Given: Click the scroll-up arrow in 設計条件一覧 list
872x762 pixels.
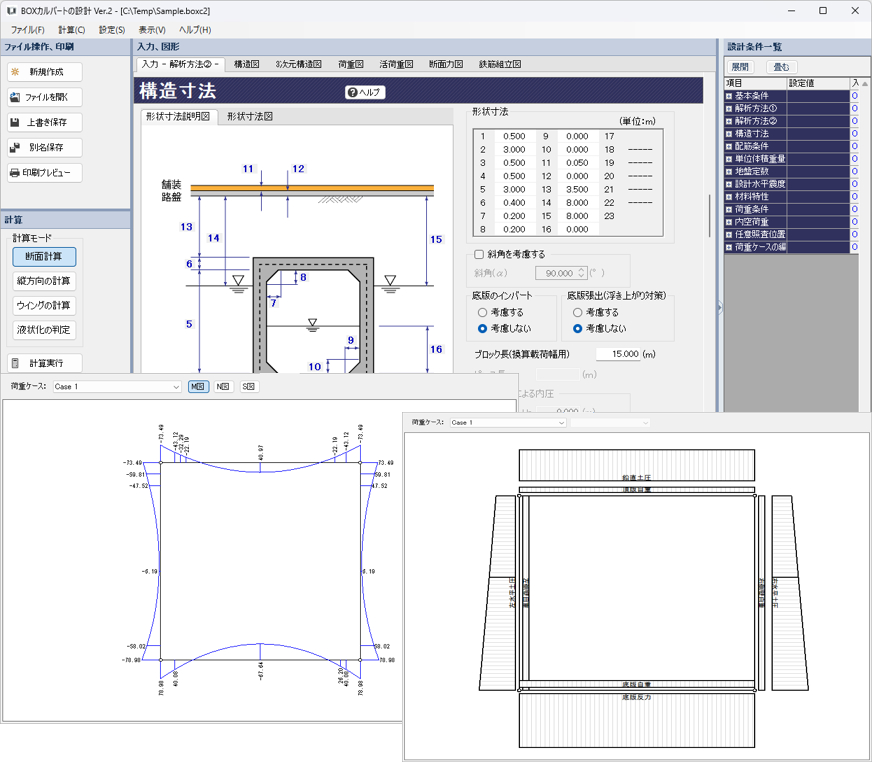Looking at the screenshot, I should coord(864,83).
